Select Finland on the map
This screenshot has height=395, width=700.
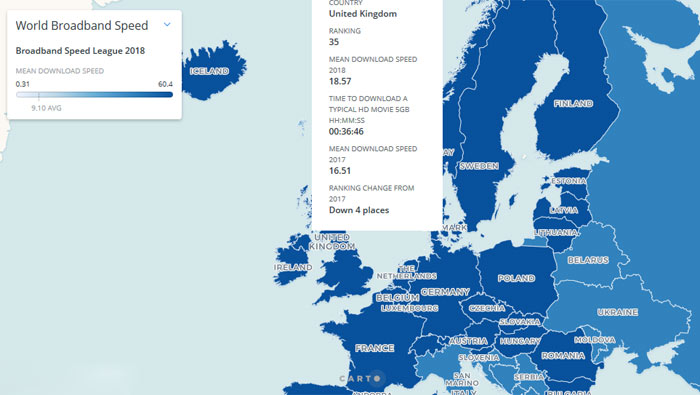[x=573, y=104]
